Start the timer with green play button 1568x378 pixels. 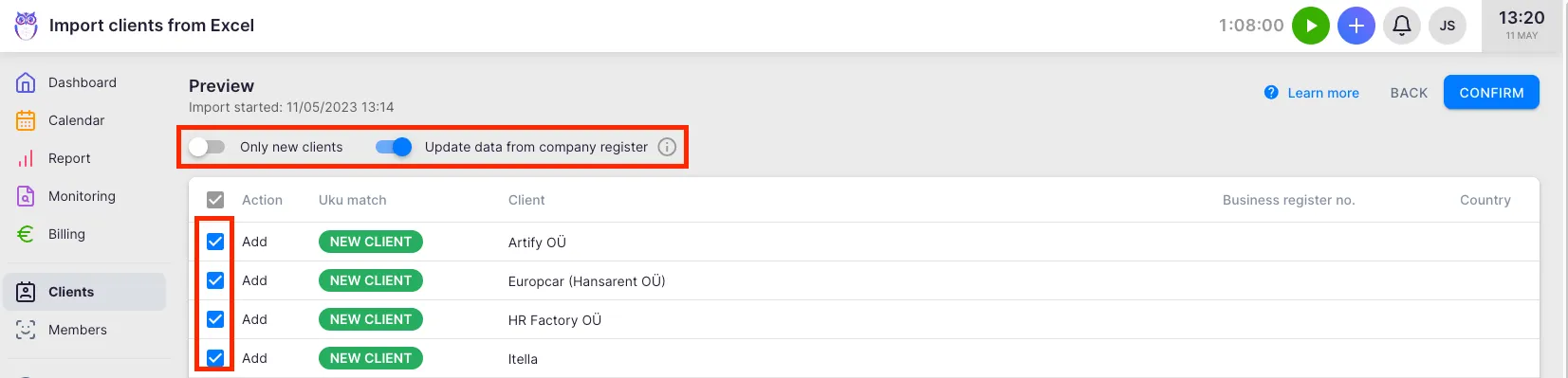[1311, 26]
